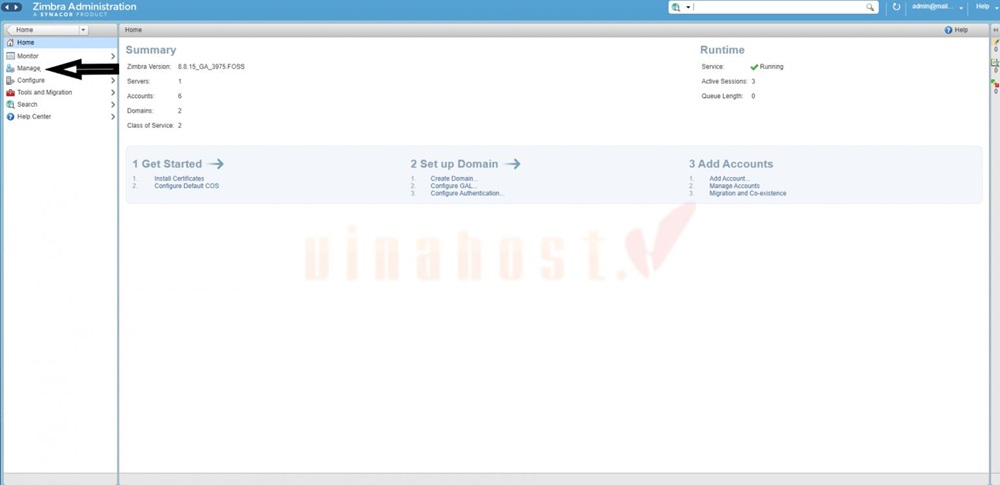Click the Home breadcrumb button in sidebar

point(41,30)
